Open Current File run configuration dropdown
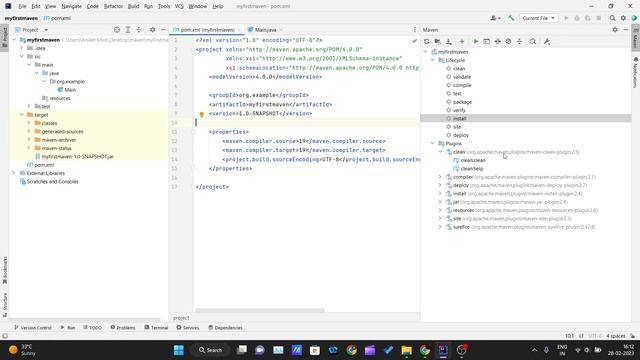 538,18
